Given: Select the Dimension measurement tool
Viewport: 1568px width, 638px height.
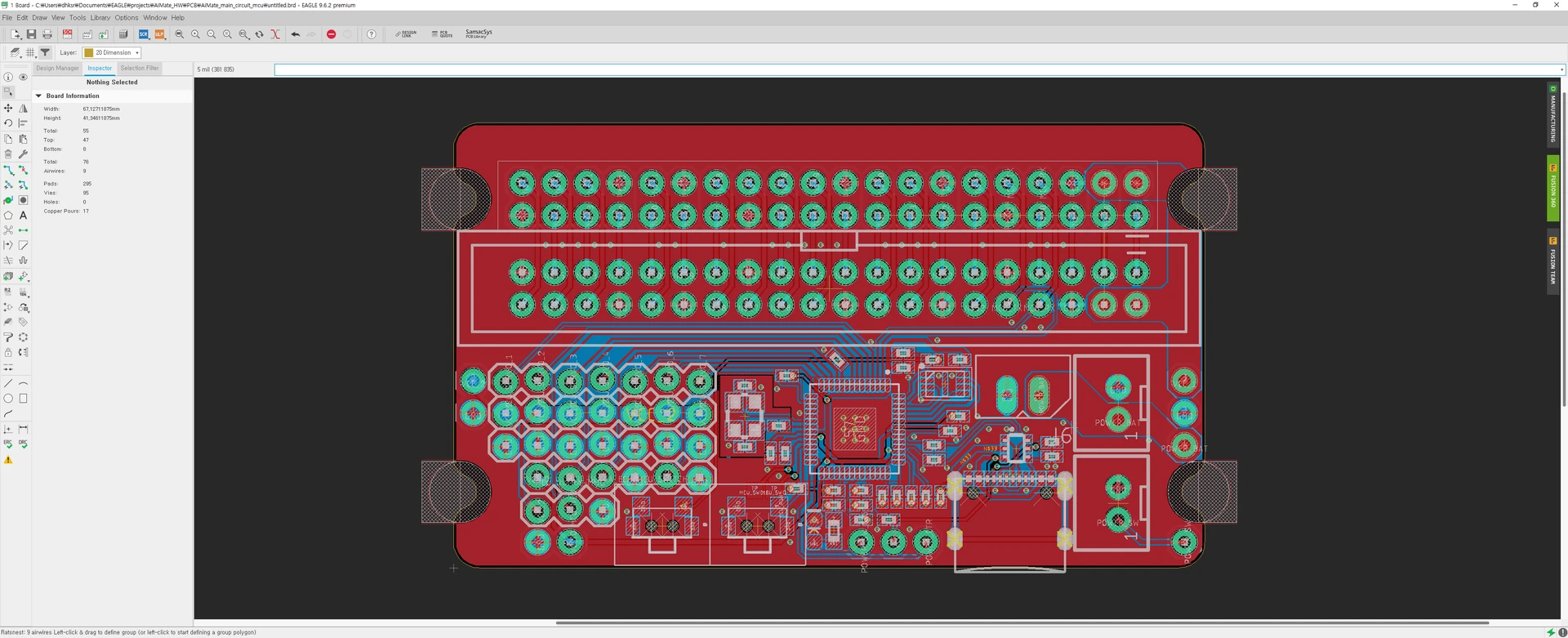Looking at the screenshot, I should pos(23,430).
